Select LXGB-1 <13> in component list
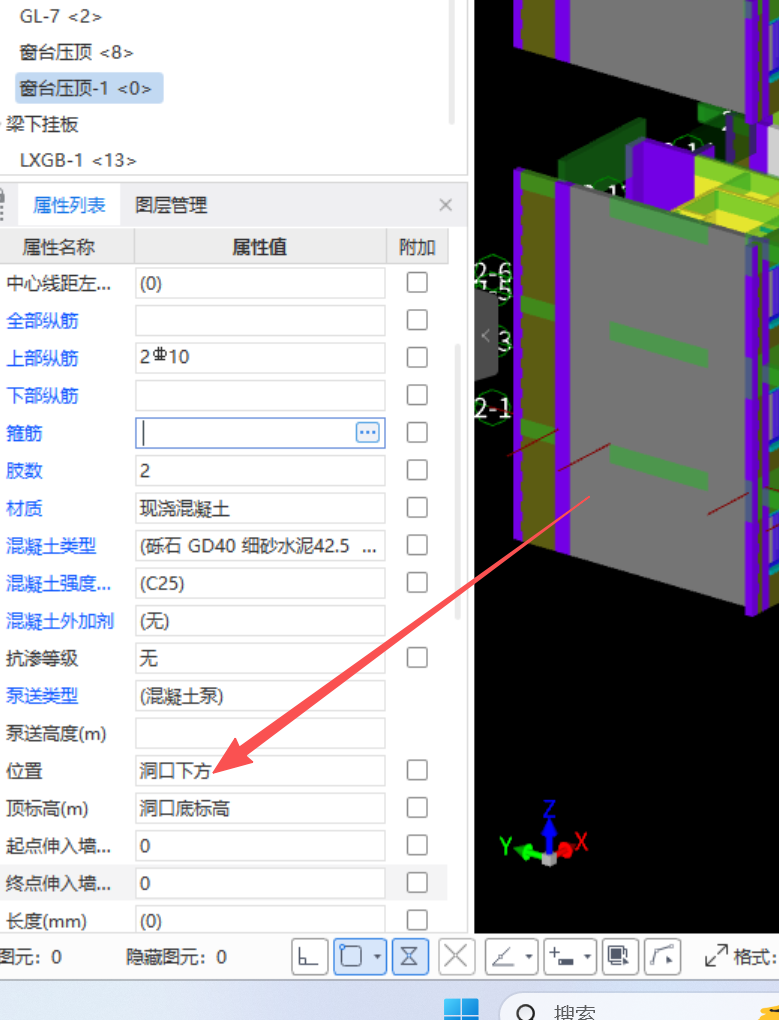Image resolution: width=779 pixels, height=1020 pixels. click(78, 160)
